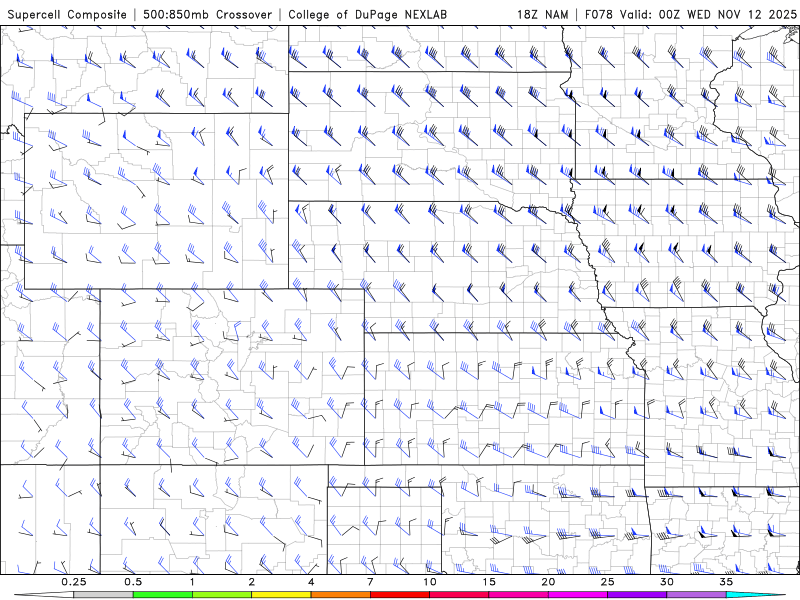Viewport: 800px width, 600px height.
Task: Click the legend value 30
Action: 667,582
